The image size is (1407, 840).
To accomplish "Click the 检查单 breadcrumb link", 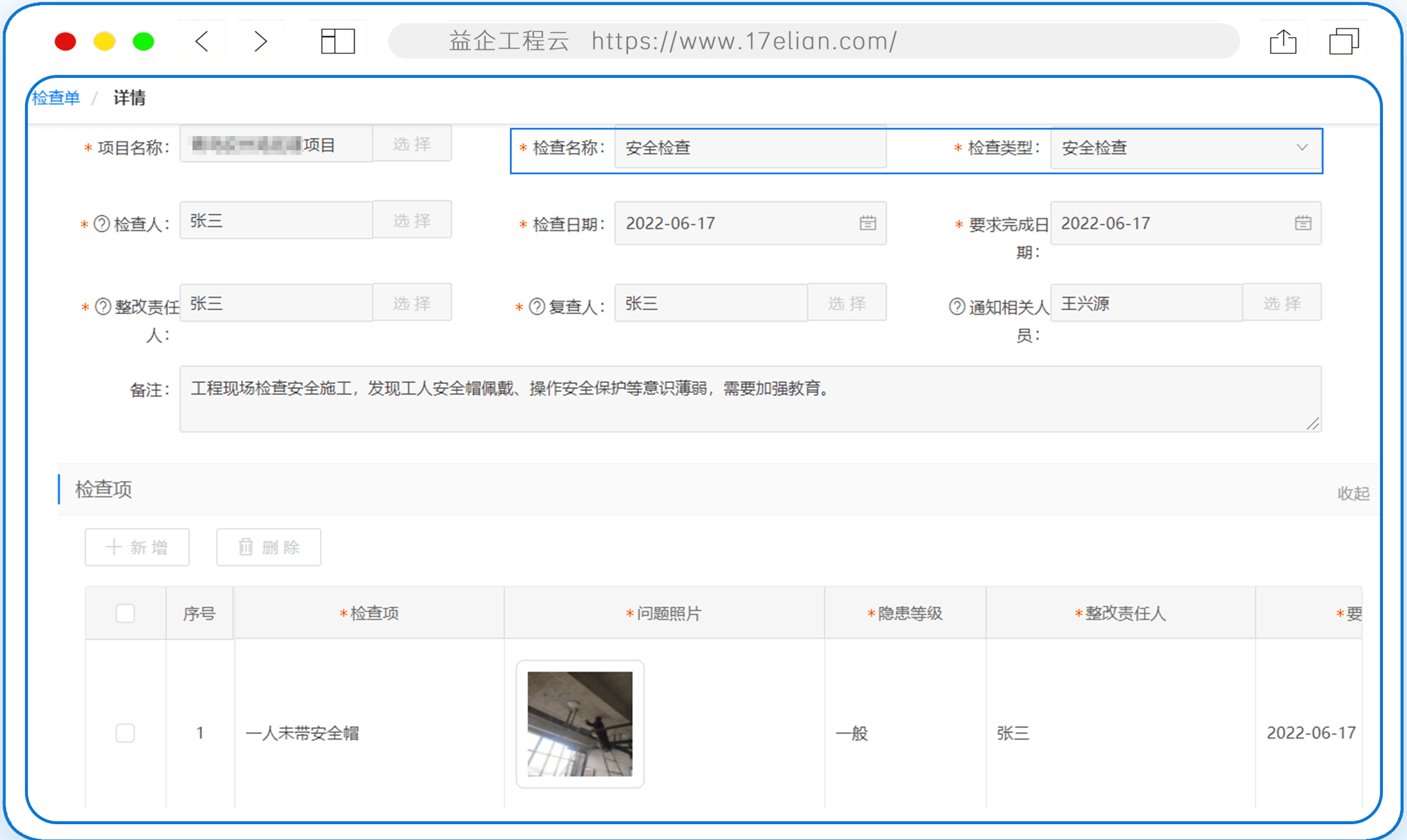I will [x=55, y=98].
